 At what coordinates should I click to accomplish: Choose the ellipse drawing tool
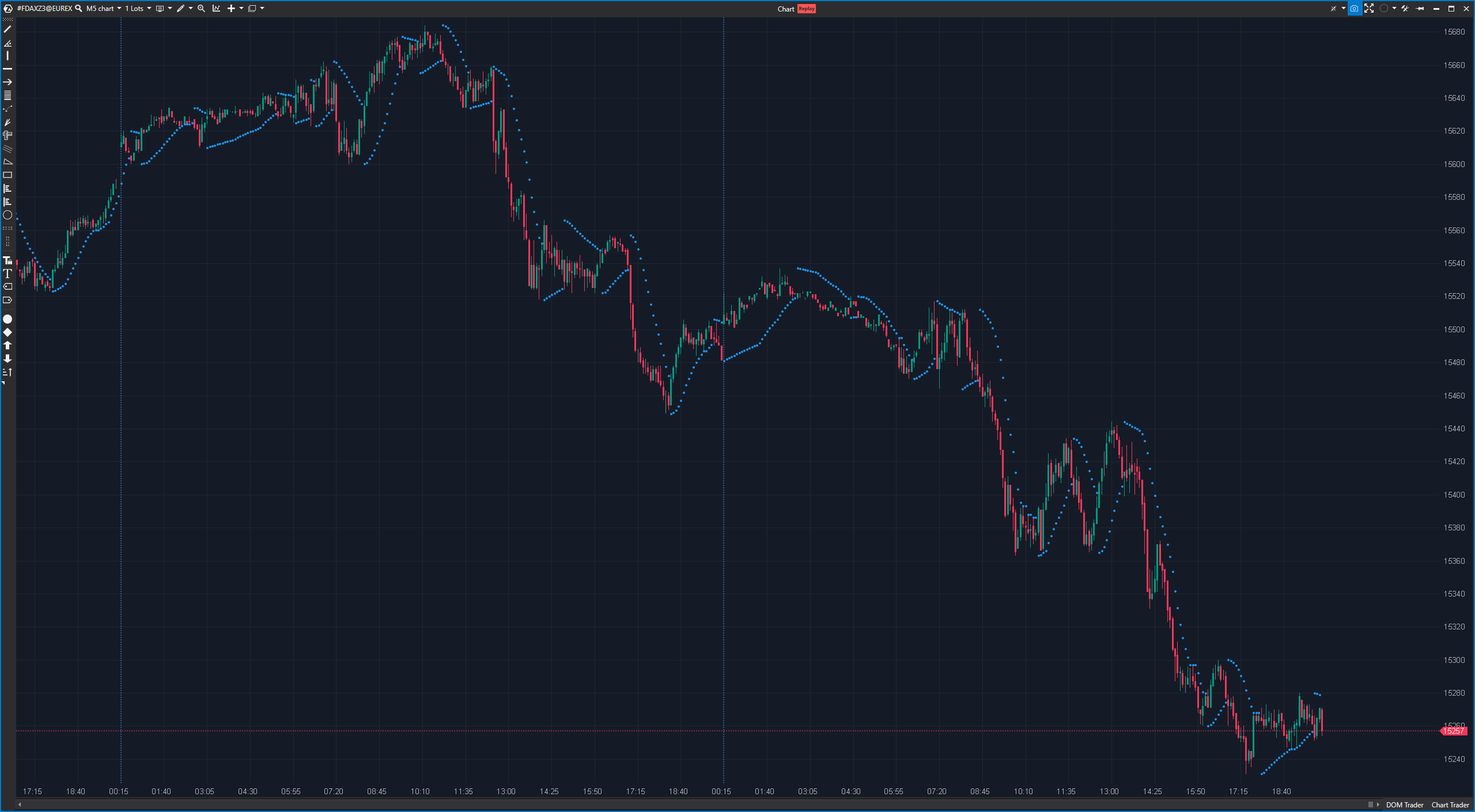point(7,215)
